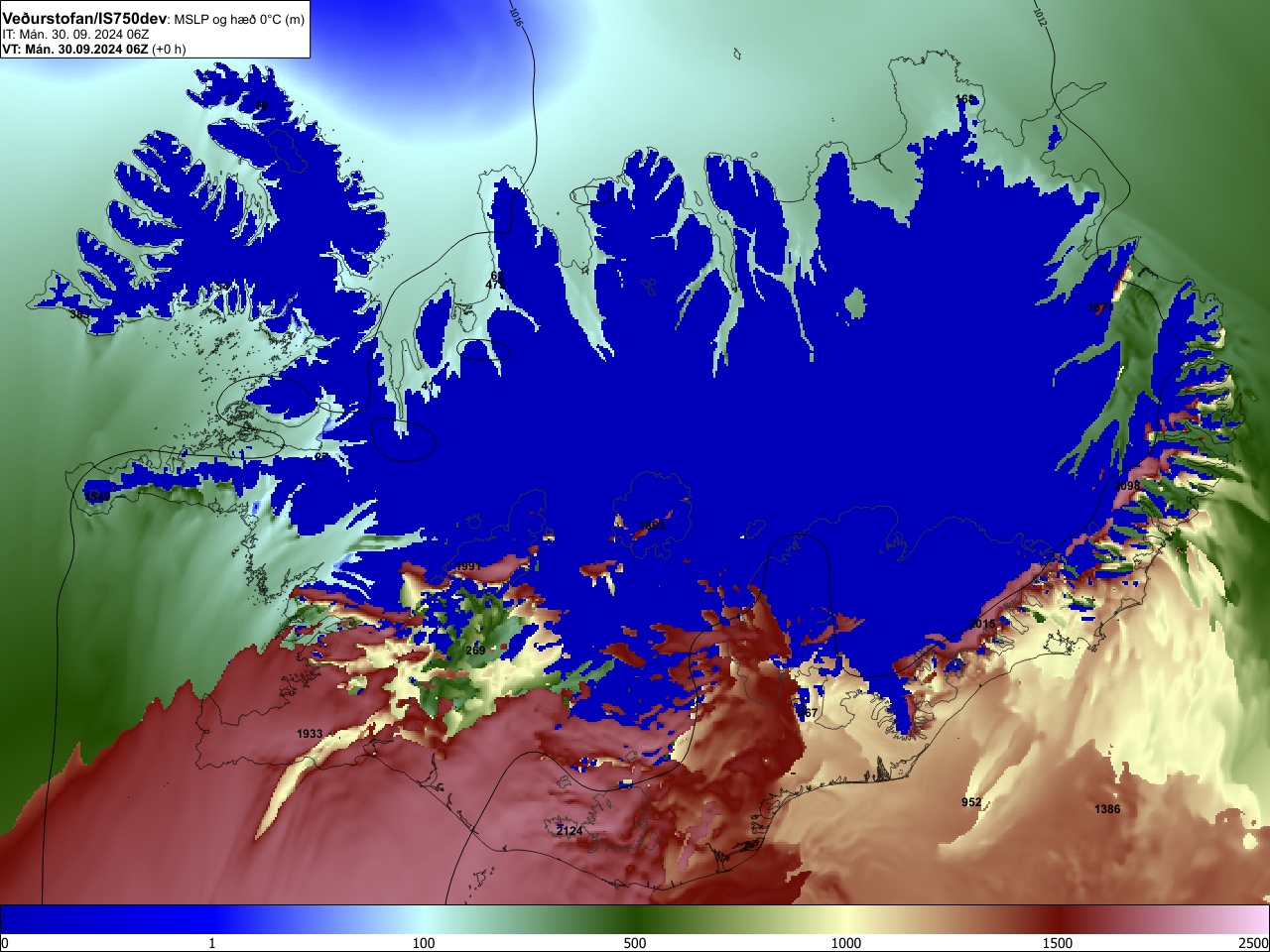Click the 1012 isobar label
This screenshot has width=1270, height=952.
[x=1039, y=17]
